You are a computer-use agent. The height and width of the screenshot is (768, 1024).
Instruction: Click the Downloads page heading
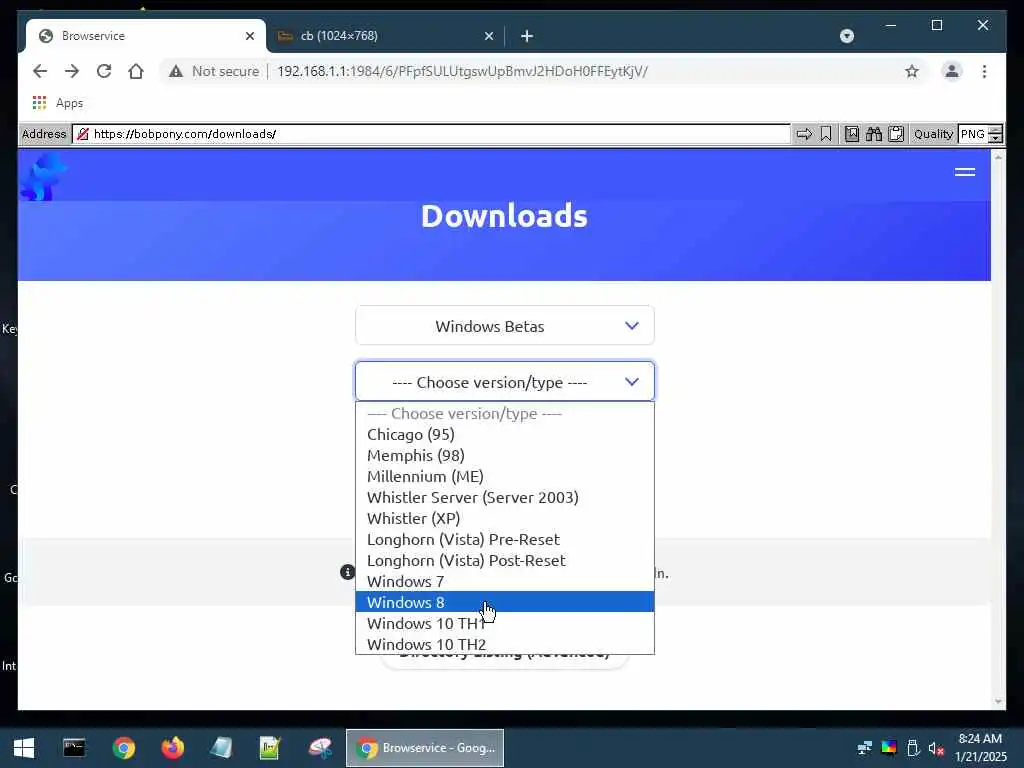click(504, 216)
